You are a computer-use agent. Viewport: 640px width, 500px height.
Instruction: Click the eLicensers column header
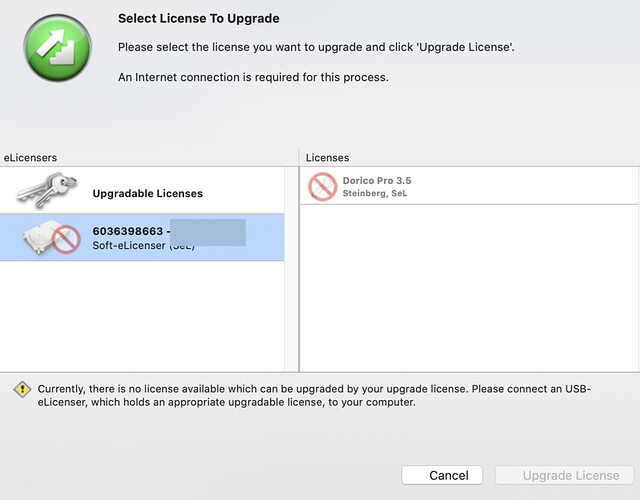tap(30, 158)
